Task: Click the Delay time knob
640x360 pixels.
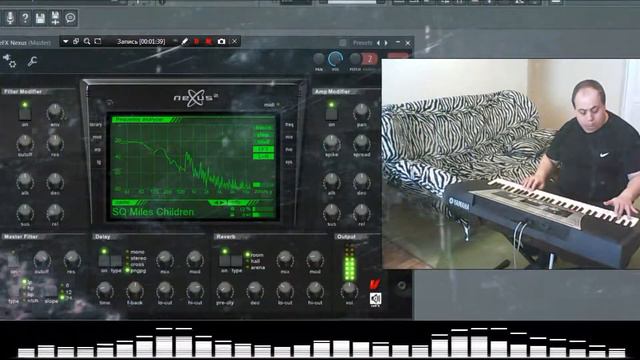Action: click(x=104, y=291)
